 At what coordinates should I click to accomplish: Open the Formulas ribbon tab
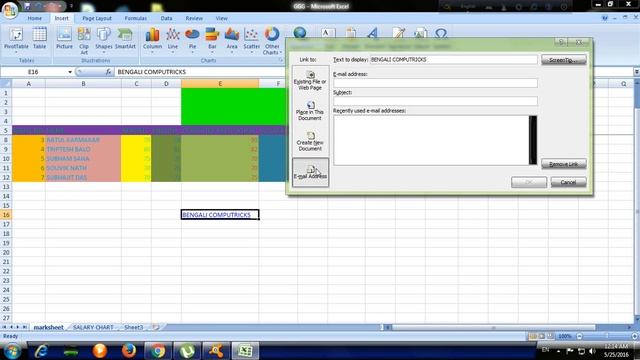pos(136,18)
